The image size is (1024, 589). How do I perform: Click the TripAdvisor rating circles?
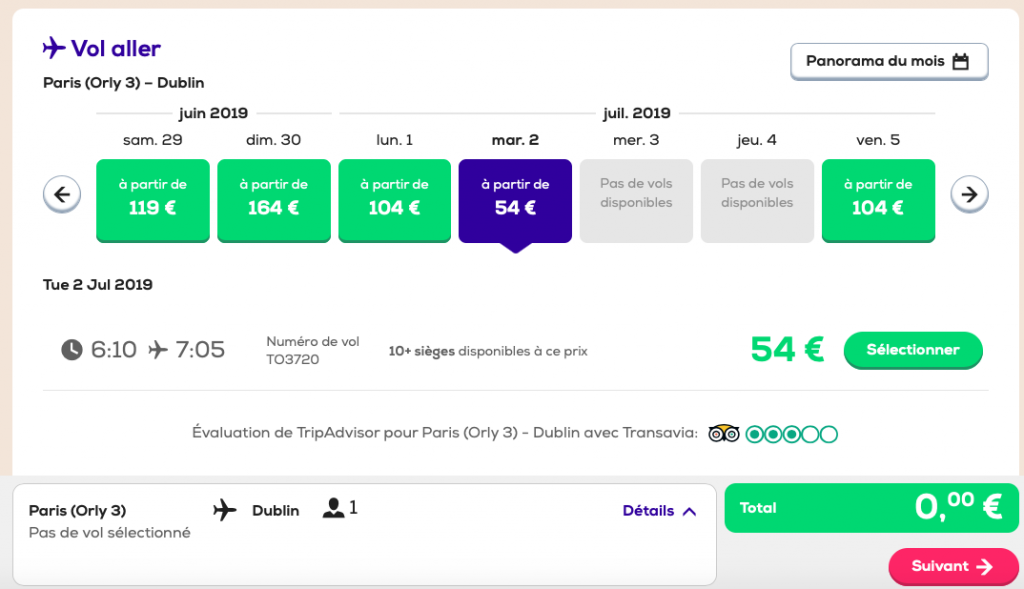pos(791,434)
